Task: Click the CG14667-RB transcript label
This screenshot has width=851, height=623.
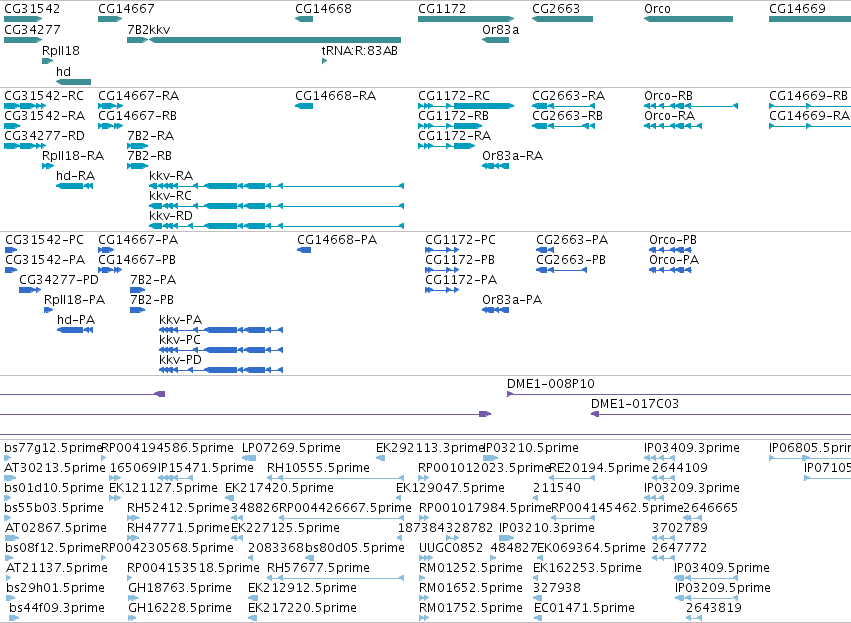Action: click(137, 116)
